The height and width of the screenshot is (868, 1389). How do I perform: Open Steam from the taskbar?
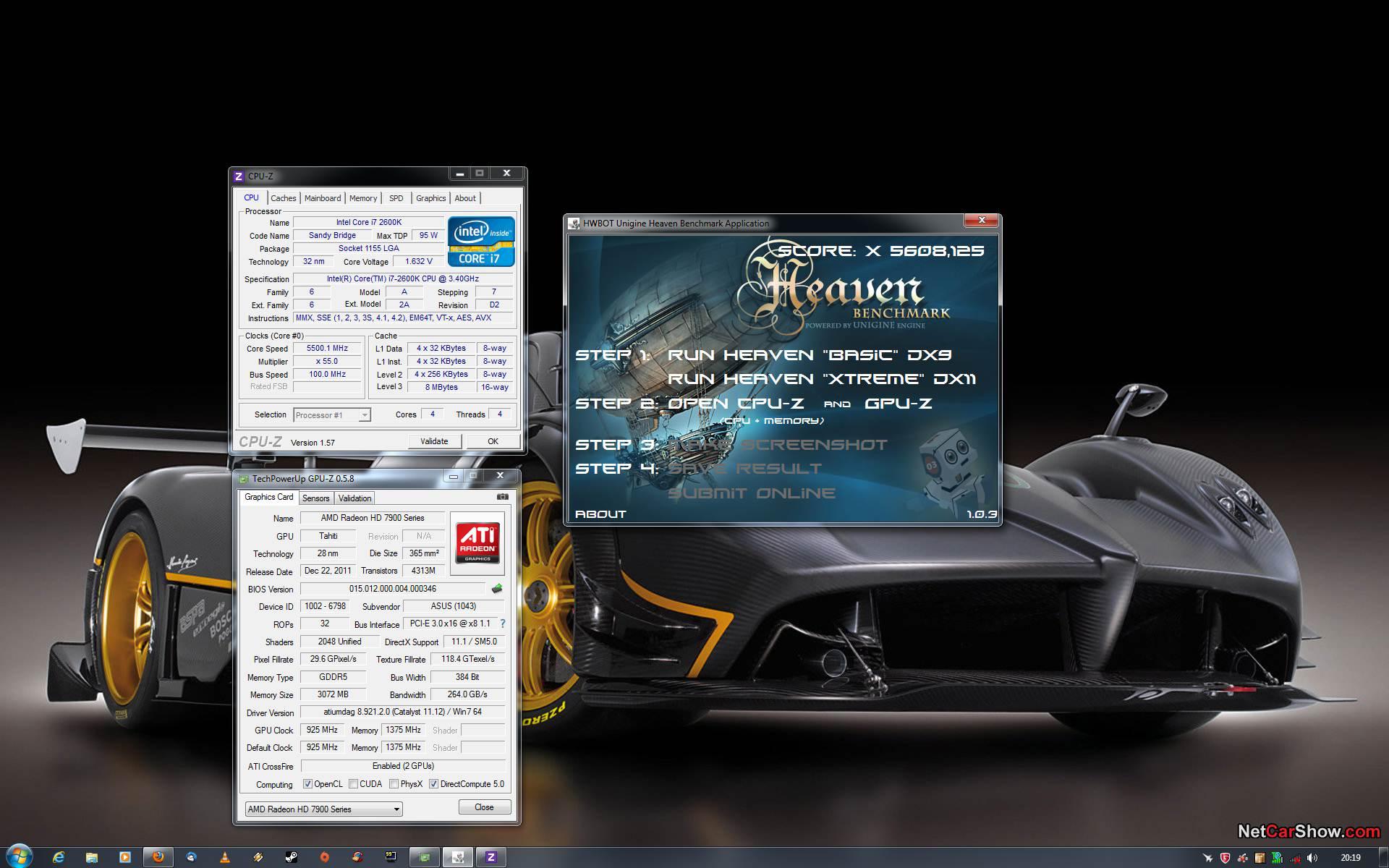(291, 857)
